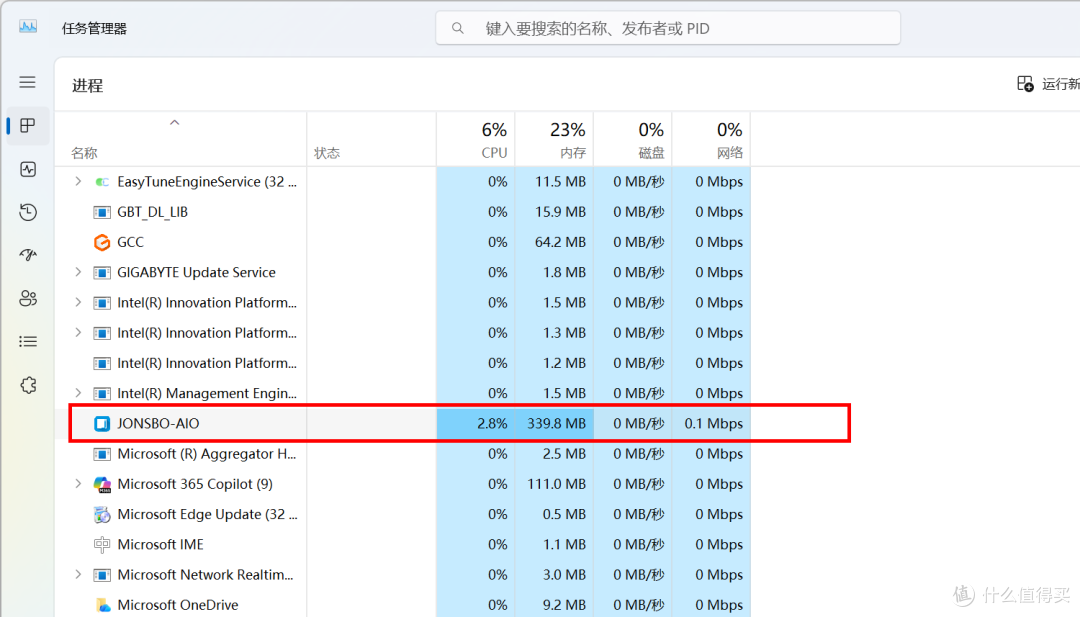Select the Processes sidebar icon
This screenshot has height=617, width=1080.
point(28,125)
